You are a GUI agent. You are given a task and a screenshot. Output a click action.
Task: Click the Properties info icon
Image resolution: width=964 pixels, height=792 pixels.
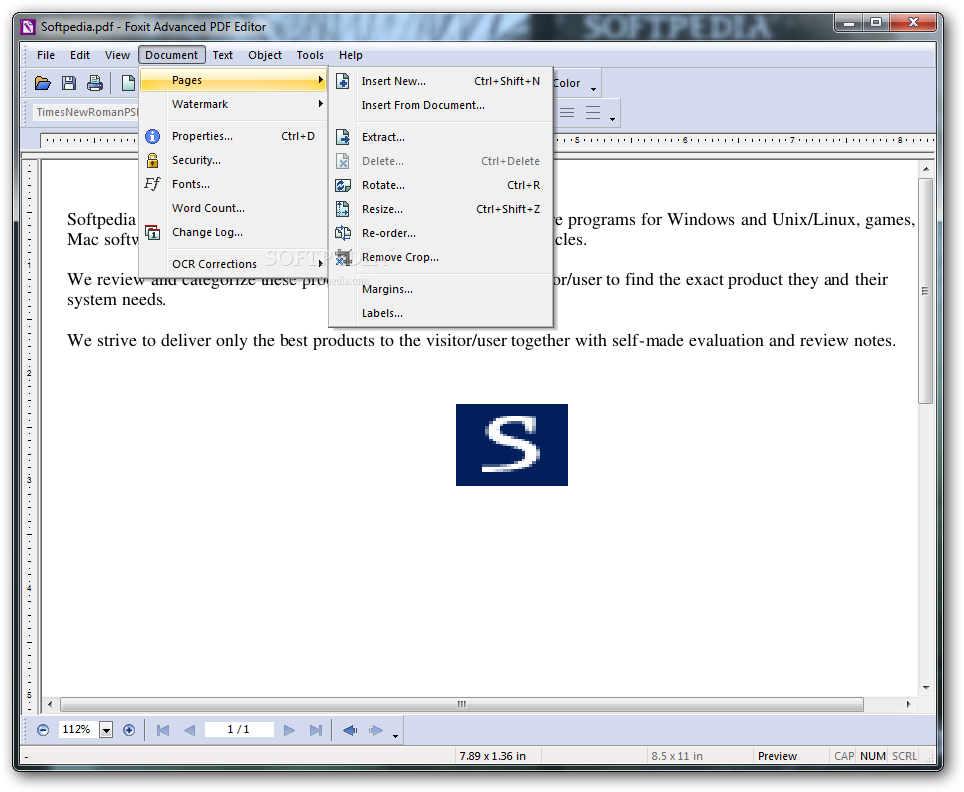click(x=152, y=137)
